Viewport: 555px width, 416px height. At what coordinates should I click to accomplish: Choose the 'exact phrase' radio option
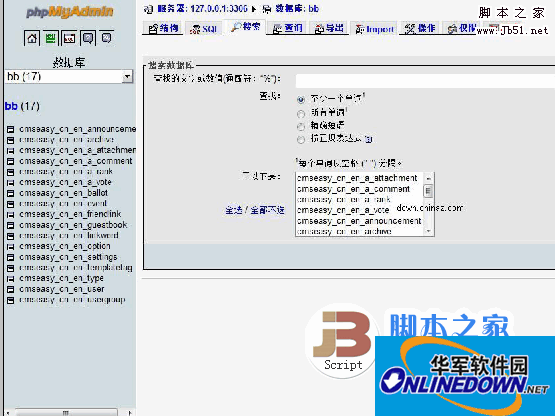(x=301, y=126)
